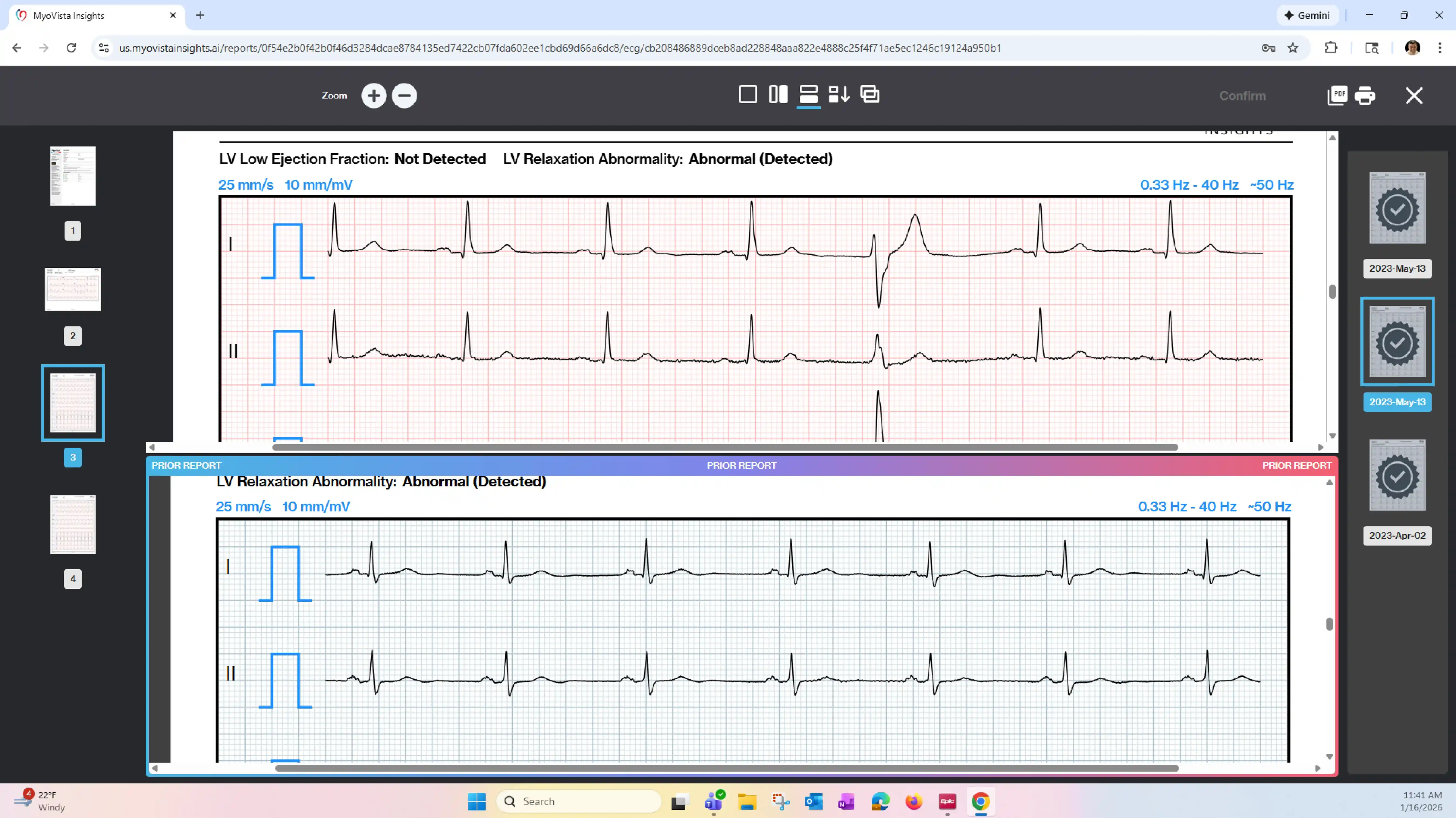Image resolution: width=1456 pixels, height=818 pixels.
Task: Open a new browser tab
Action: (x=200, y=15)
